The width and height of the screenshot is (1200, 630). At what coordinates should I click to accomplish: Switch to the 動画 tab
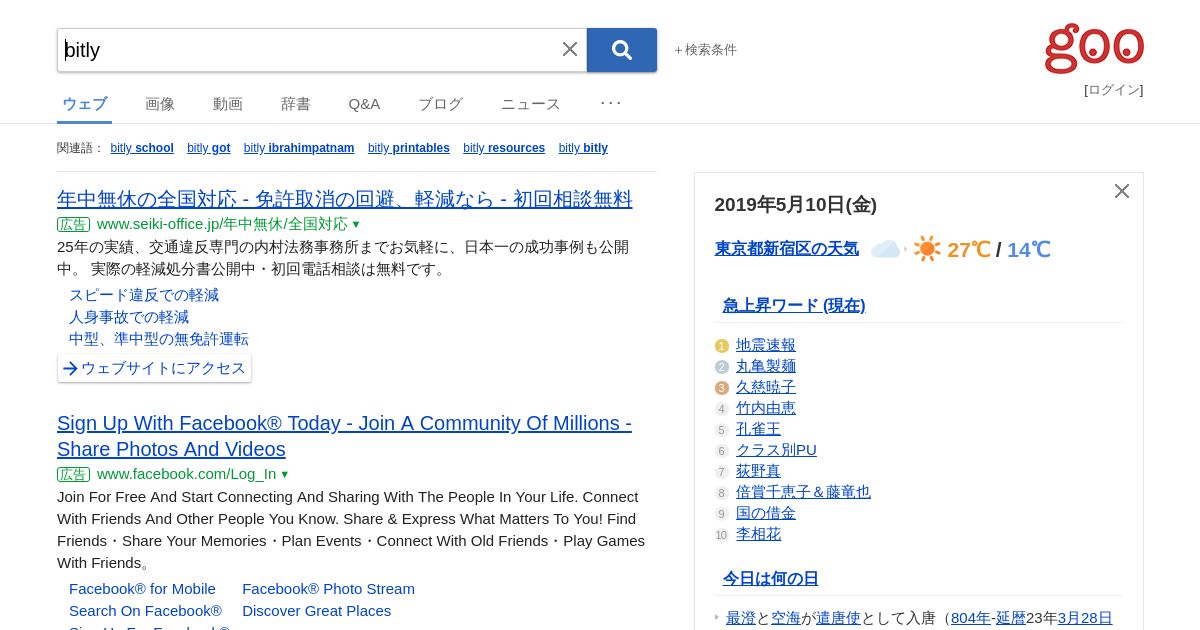click(x=228, y=104)
